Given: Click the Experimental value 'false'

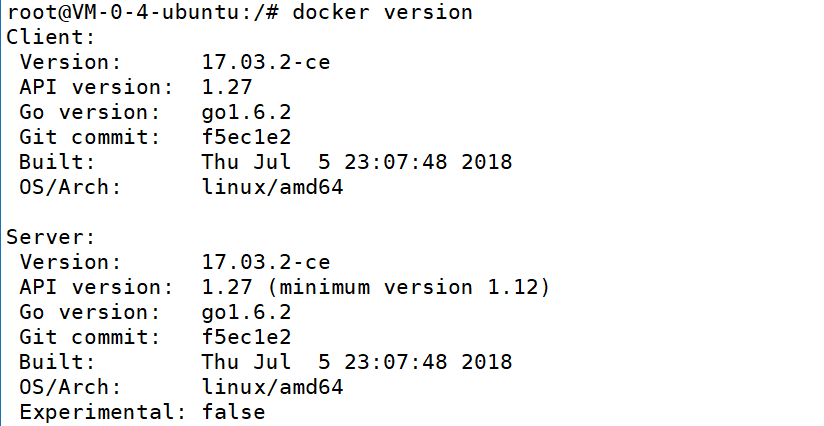Looking at the screenshot, I should pos(233,412).
